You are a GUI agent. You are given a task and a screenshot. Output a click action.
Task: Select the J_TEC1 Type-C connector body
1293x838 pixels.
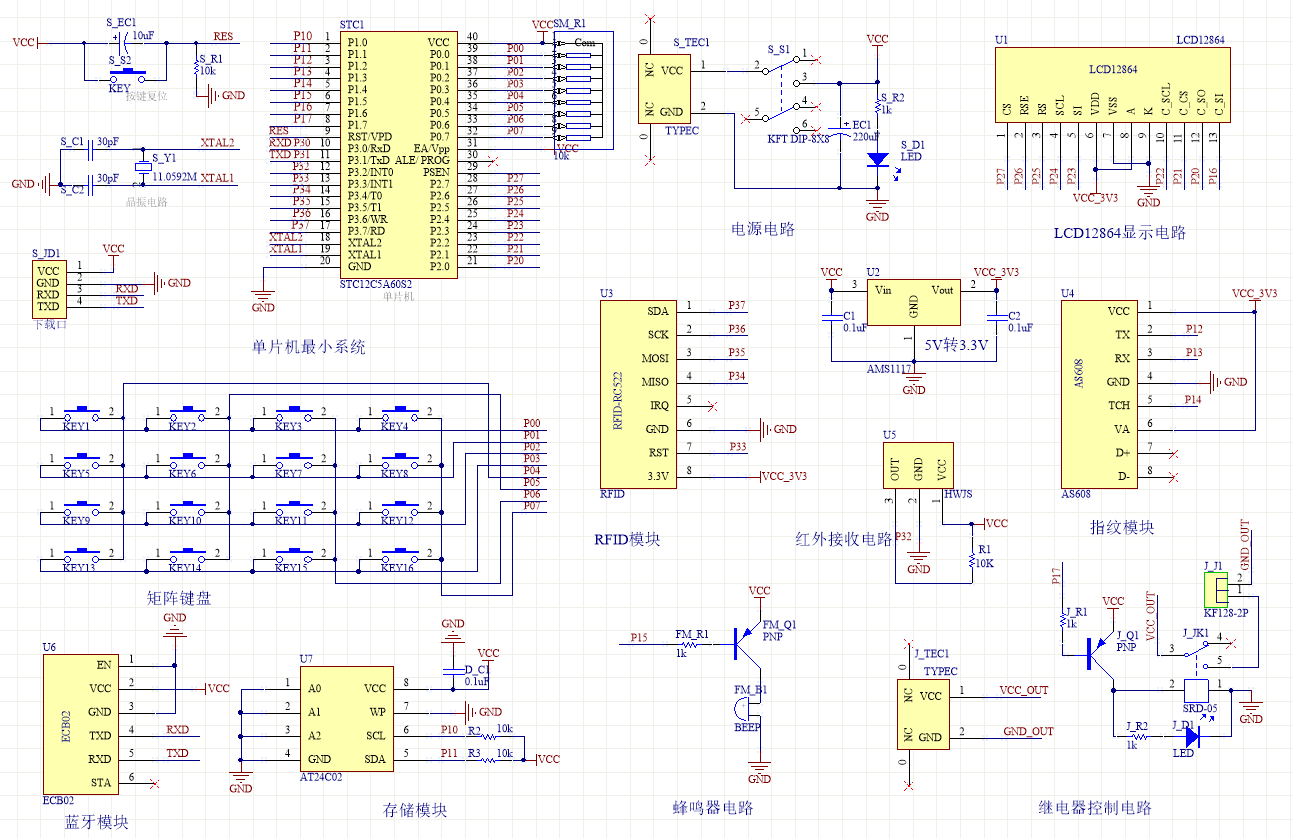pos(922,714)
